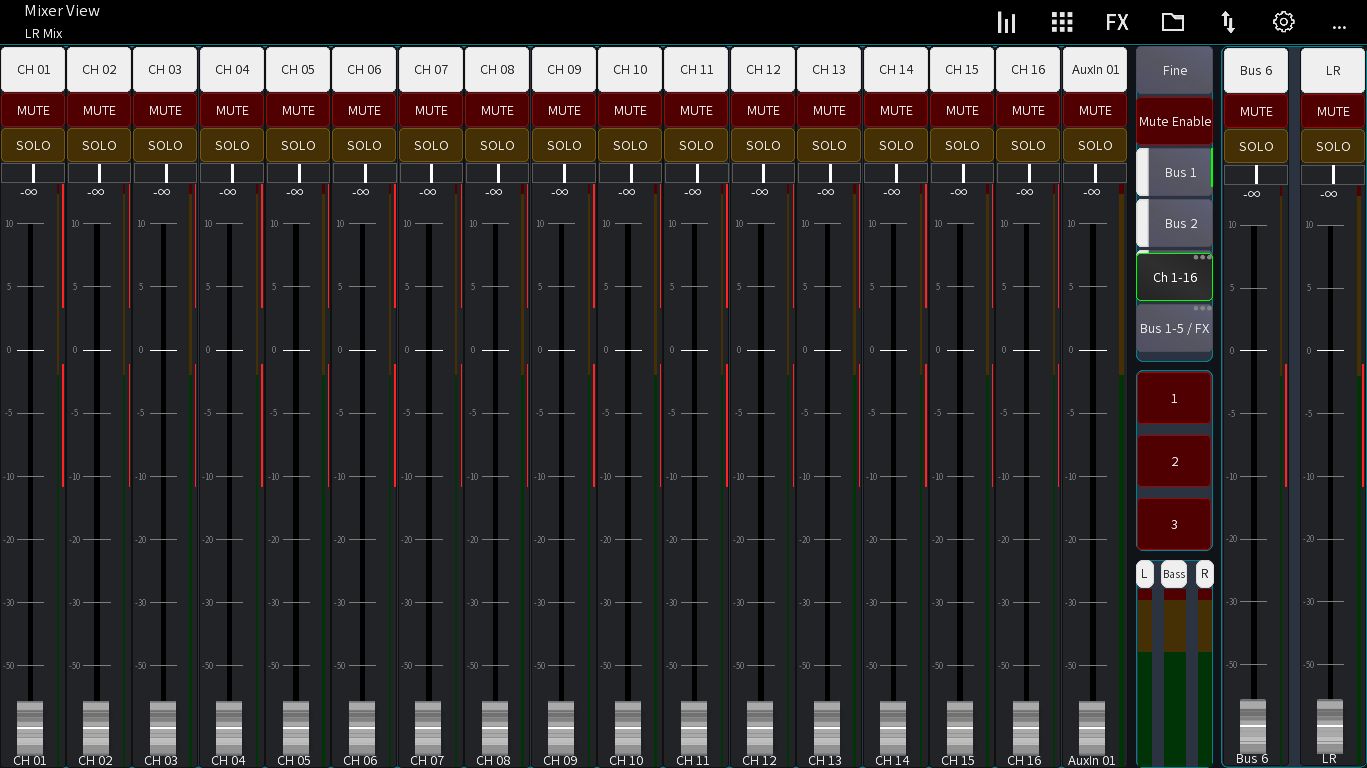
Task: Mute channel CH 05
Action: 297,110
